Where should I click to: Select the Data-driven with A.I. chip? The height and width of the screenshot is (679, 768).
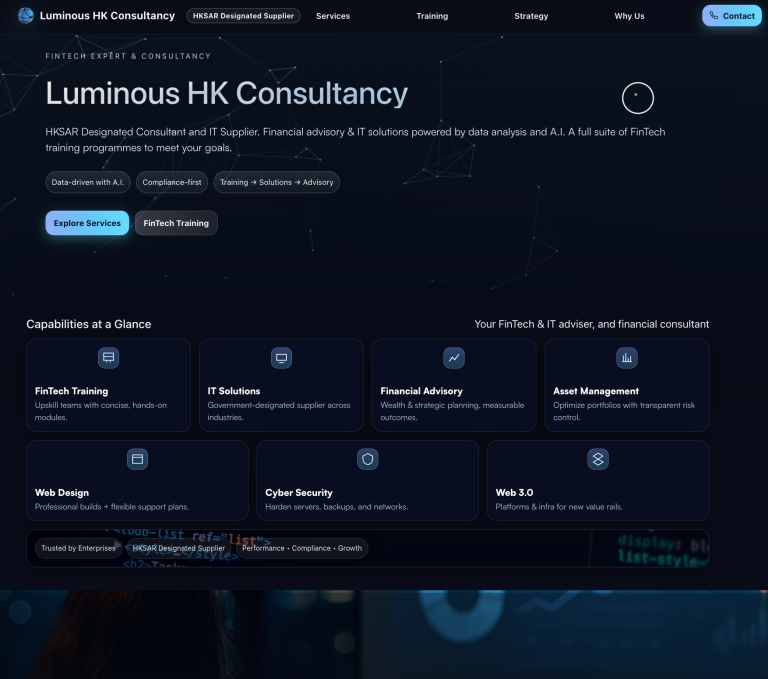click(x=88, y=182)
